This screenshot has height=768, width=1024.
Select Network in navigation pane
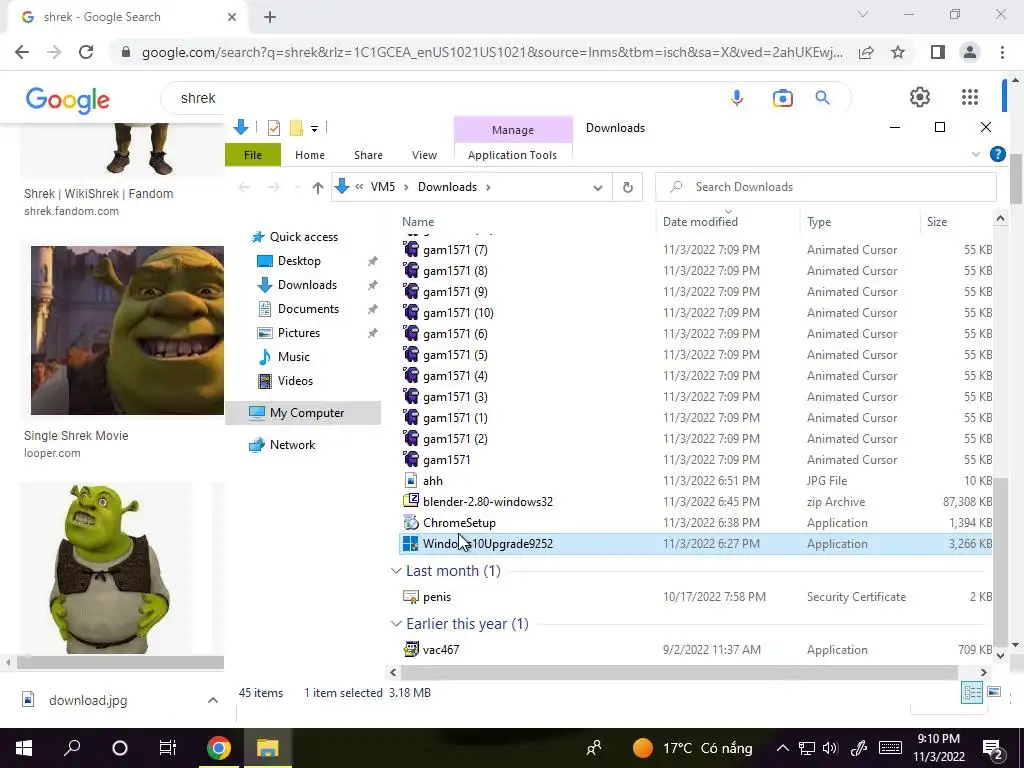pyautogui.click(x=292, y=445)
